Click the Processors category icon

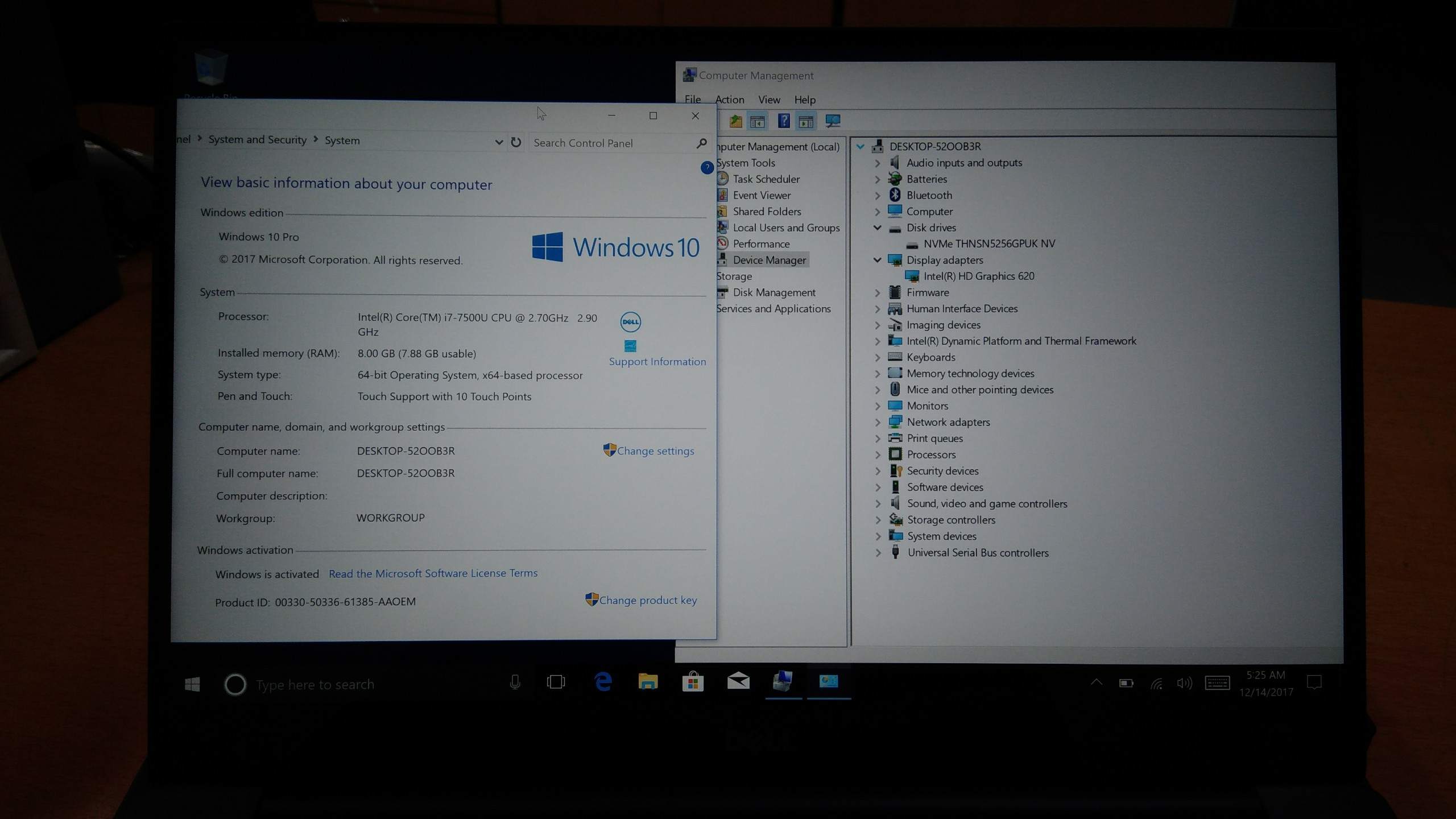pos(895,454)
